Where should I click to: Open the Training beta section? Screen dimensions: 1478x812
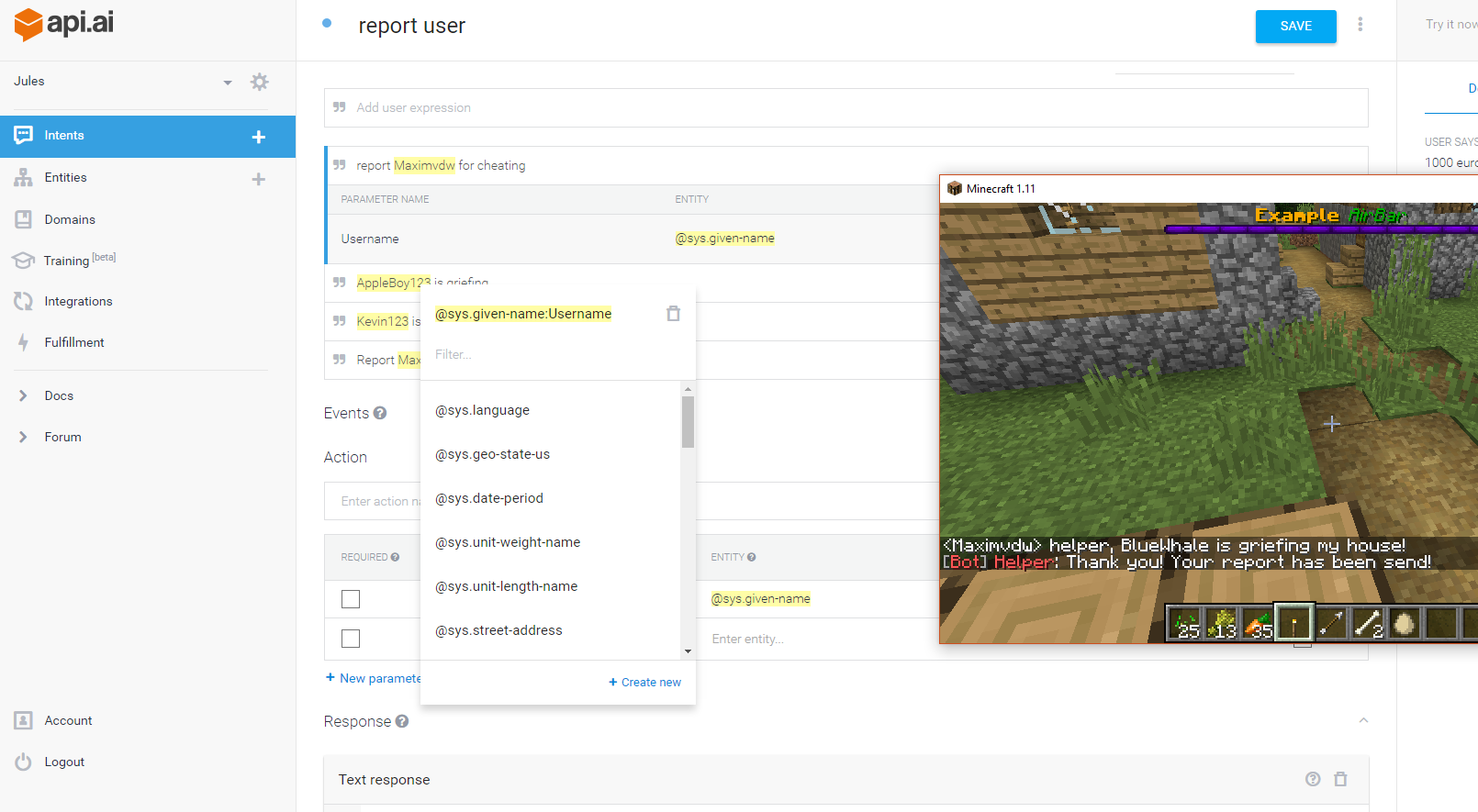point(80,261)
